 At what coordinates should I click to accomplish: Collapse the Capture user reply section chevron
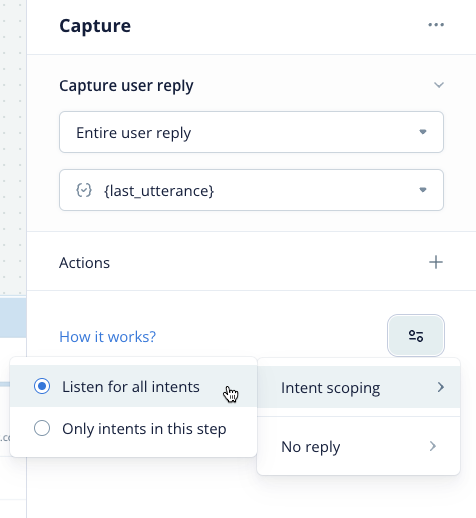[439, 85]
